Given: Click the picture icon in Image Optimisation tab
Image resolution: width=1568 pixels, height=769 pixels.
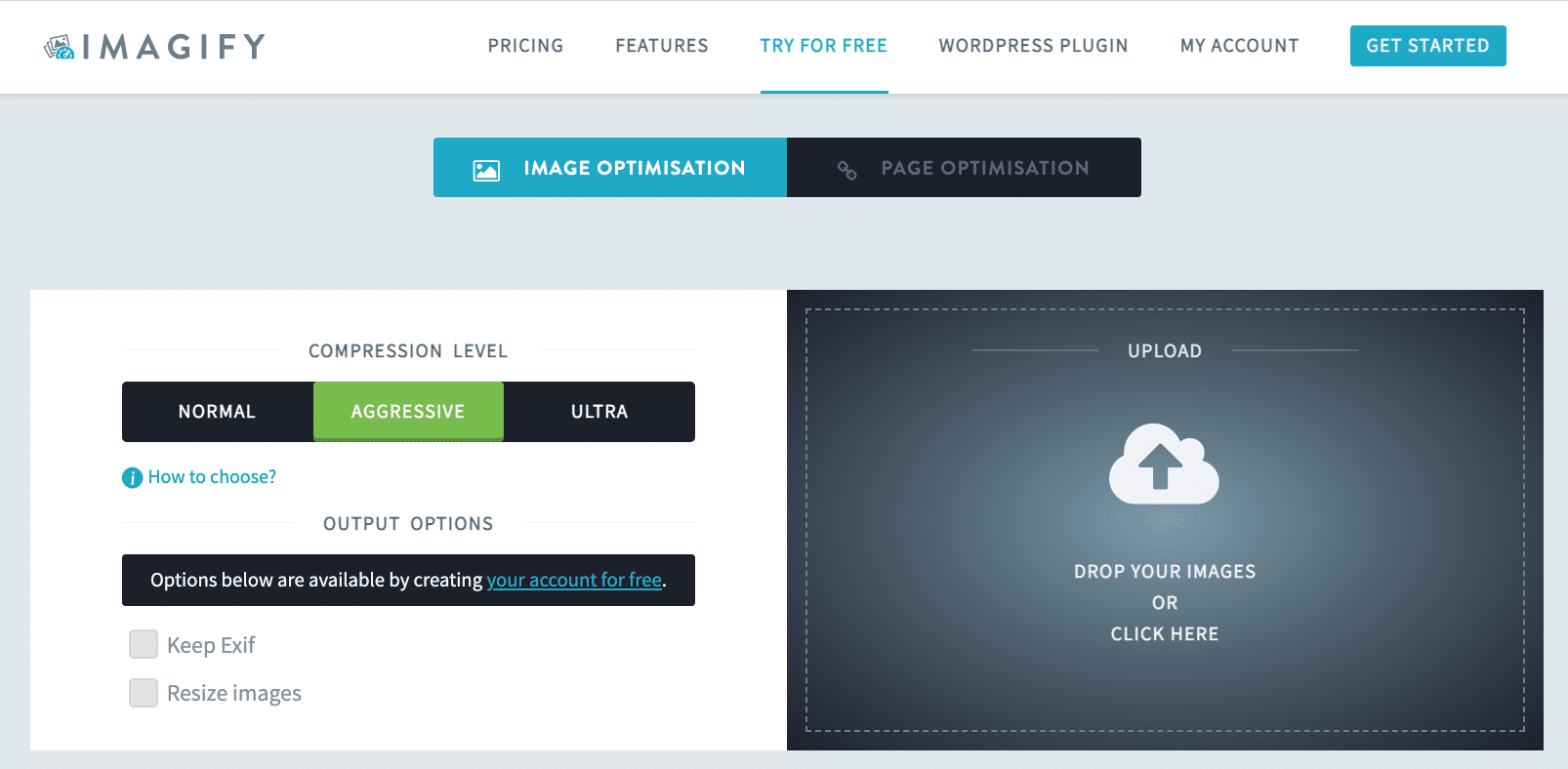Looking at the screenshot, I should pos(486,170).
